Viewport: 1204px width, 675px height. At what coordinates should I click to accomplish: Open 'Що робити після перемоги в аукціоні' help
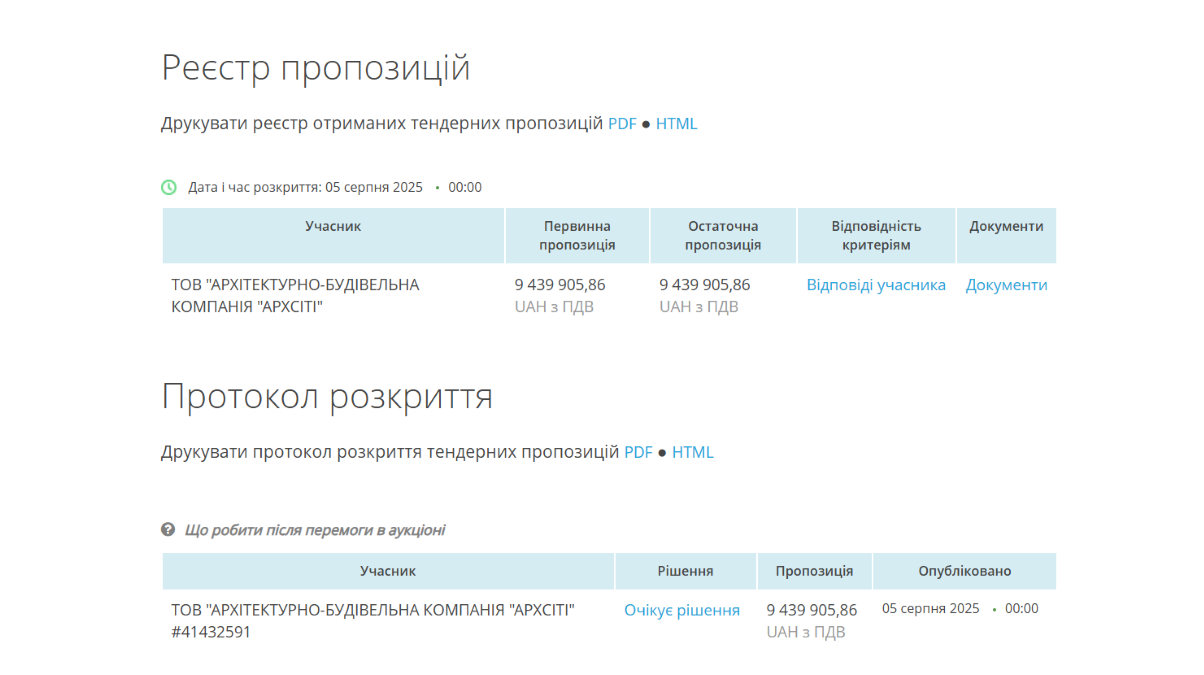coord(315,530)
